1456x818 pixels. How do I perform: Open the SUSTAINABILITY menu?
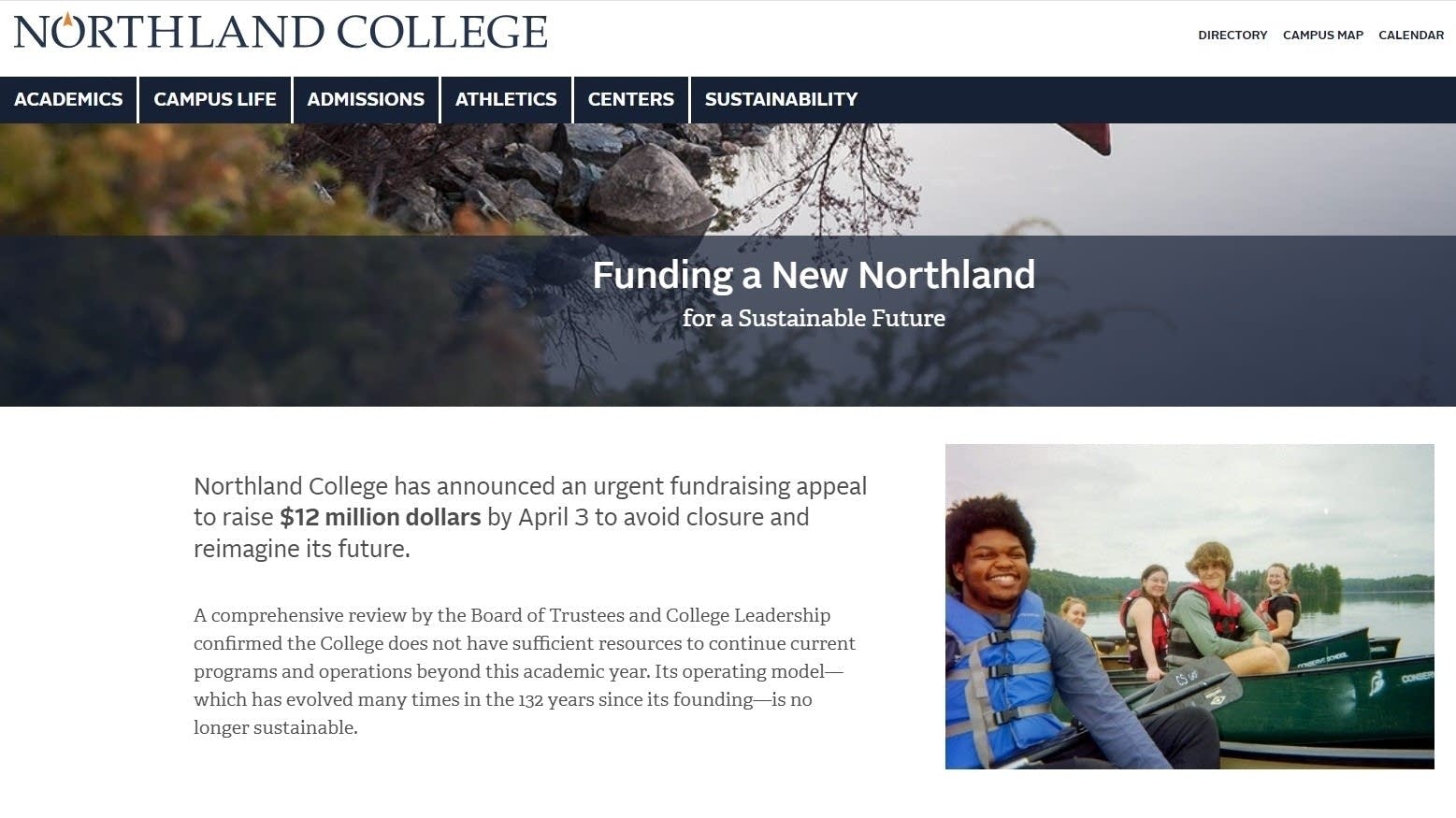(782, 99)
